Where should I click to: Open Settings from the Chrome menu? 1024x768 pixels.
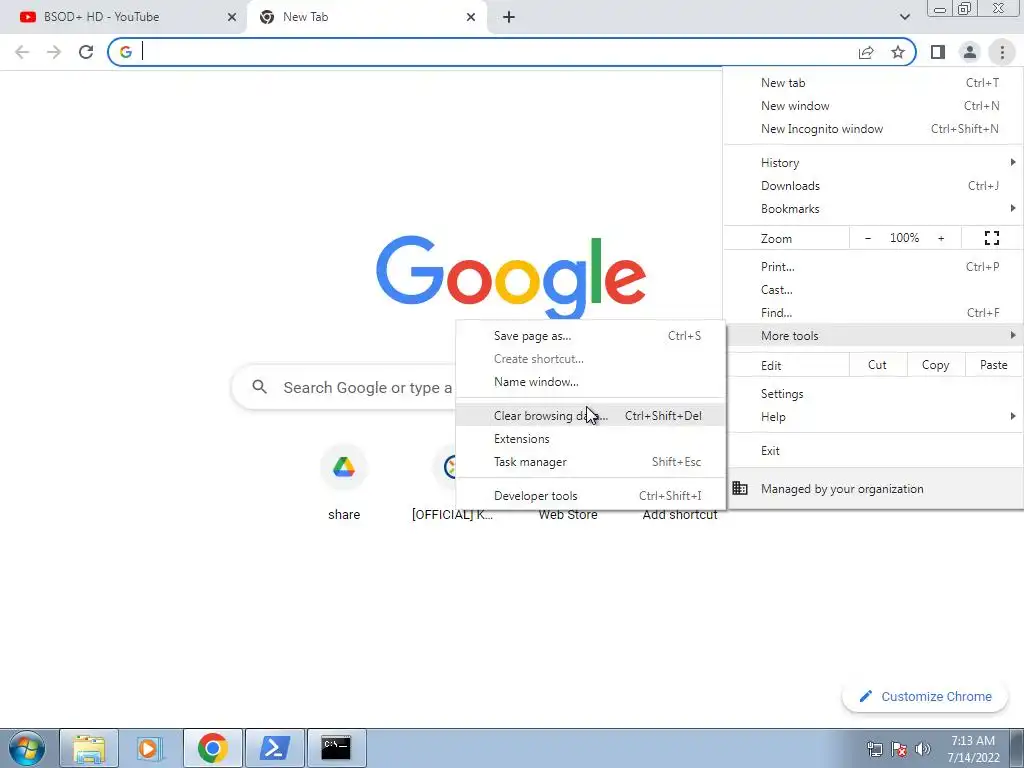coord(873,394)
